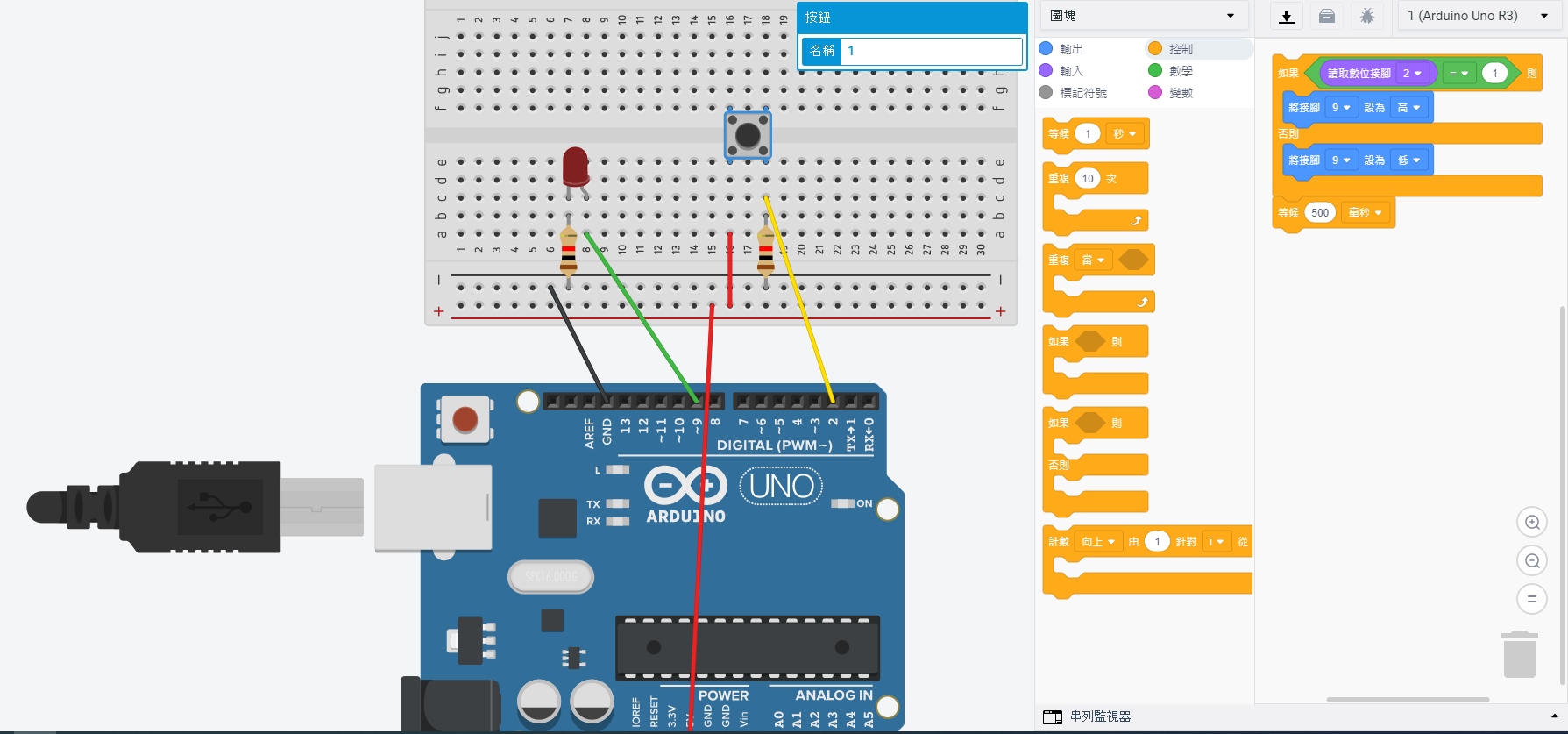This screenshot has height=734, width=1568.
Task: Open the 毫秒 unit dropdown in workspace
Action: (x=1366, y=213)
